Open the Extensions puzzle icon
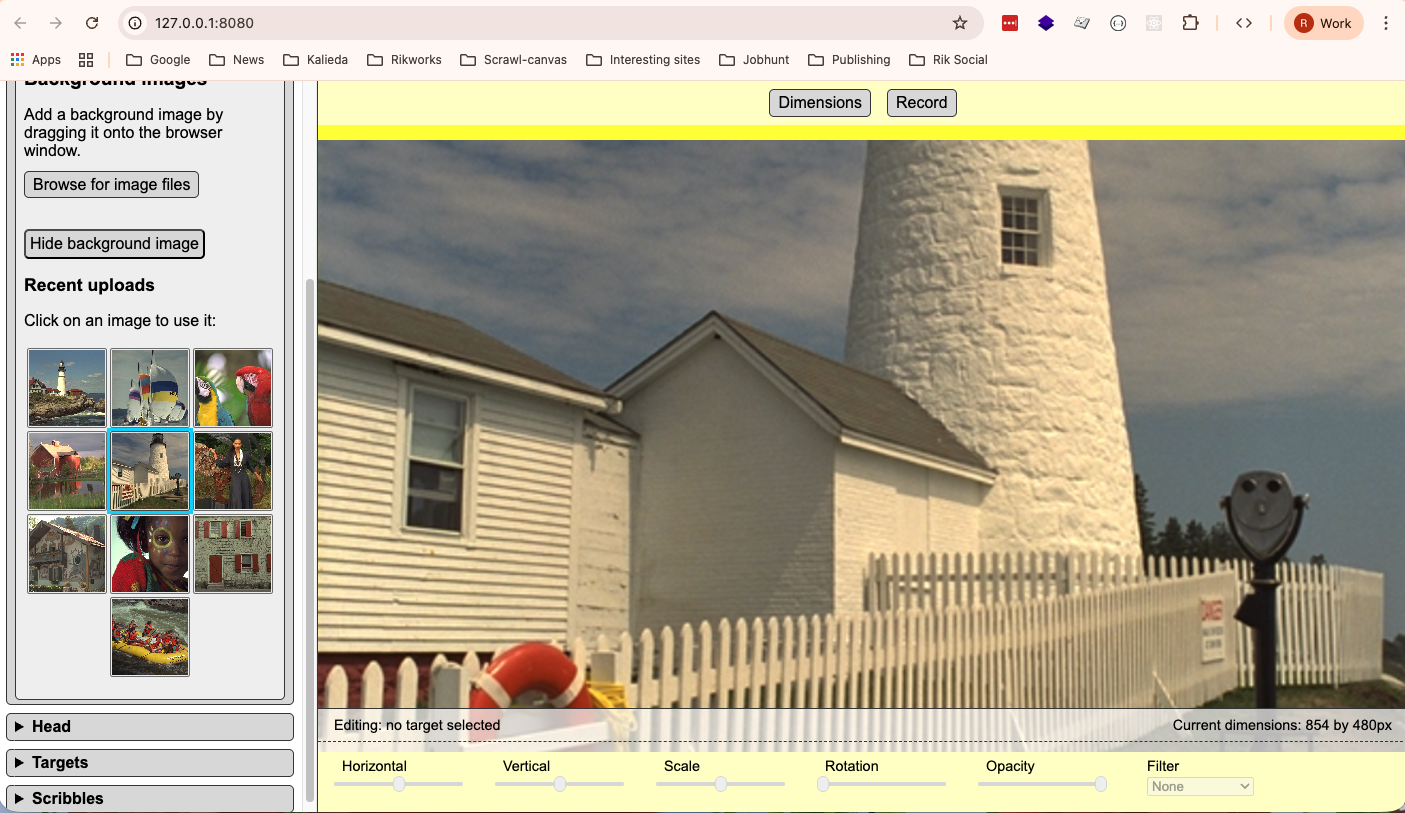The height and width of the screenshot is (813, 1405). (x=1190, y=22)
